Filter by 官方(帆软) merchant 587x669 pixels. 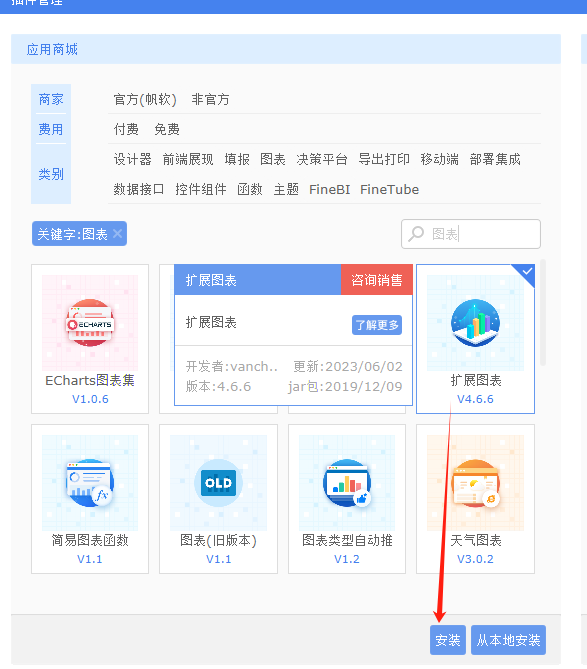tap(145, 99)
